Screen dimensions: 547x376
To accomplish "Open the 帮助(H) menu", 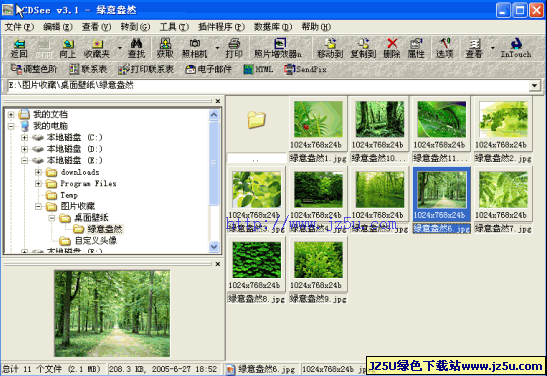I will click(x=316, y=27).
